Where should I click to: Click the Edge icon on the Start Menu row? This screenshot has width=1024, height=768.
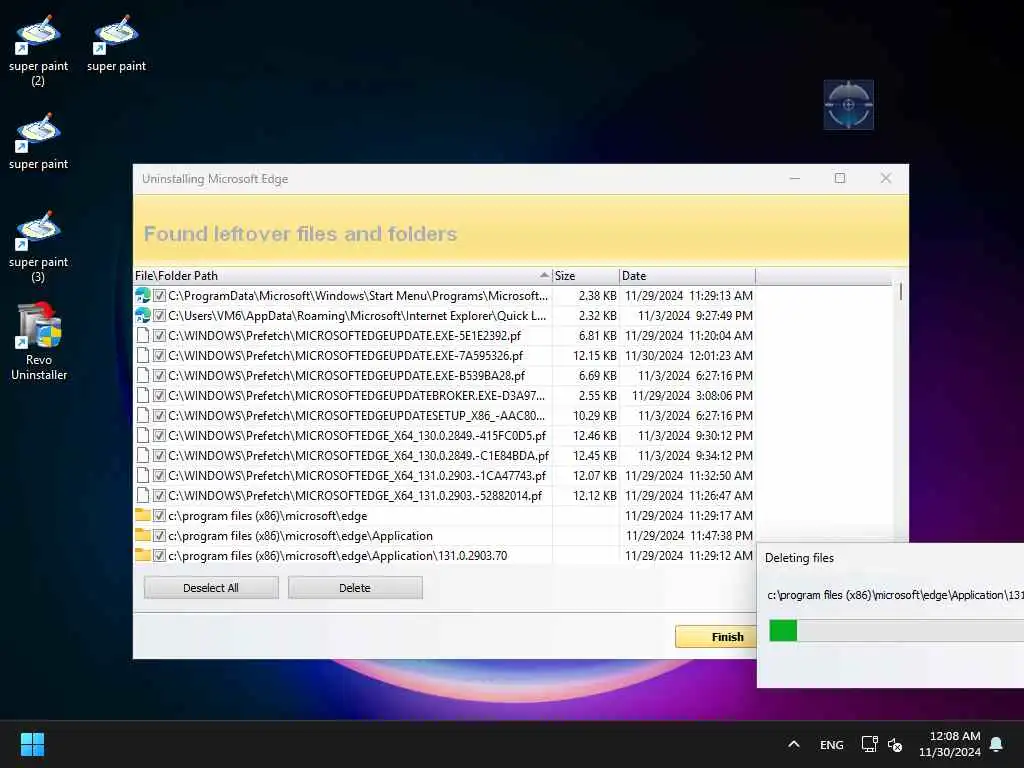[142, 296]
